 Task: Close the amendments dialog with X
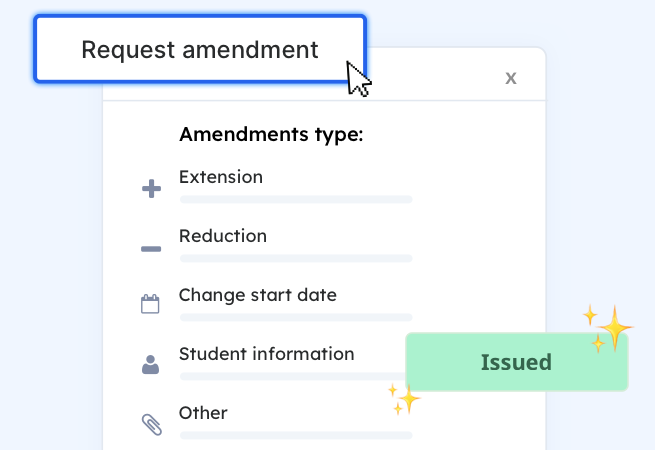click(x=510, y=78)
